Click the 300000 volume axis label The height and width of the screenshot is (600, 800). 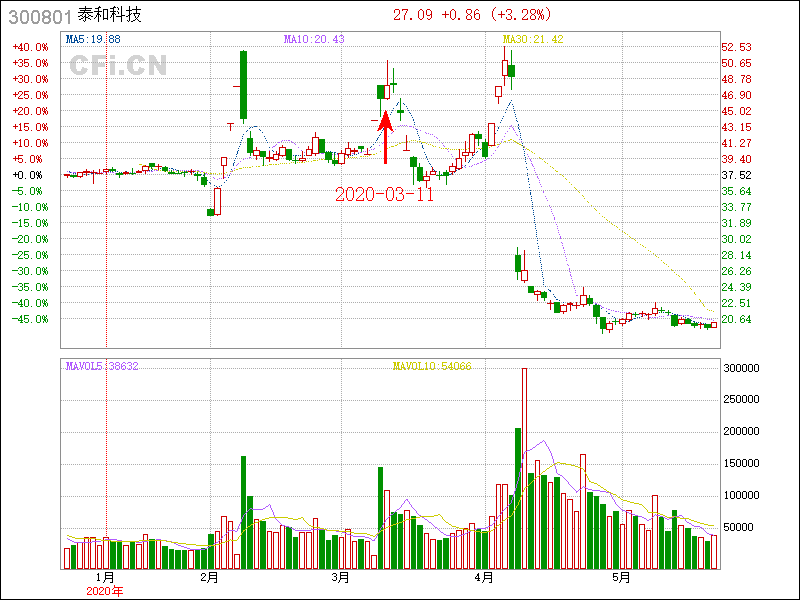(x=741, y=368)
